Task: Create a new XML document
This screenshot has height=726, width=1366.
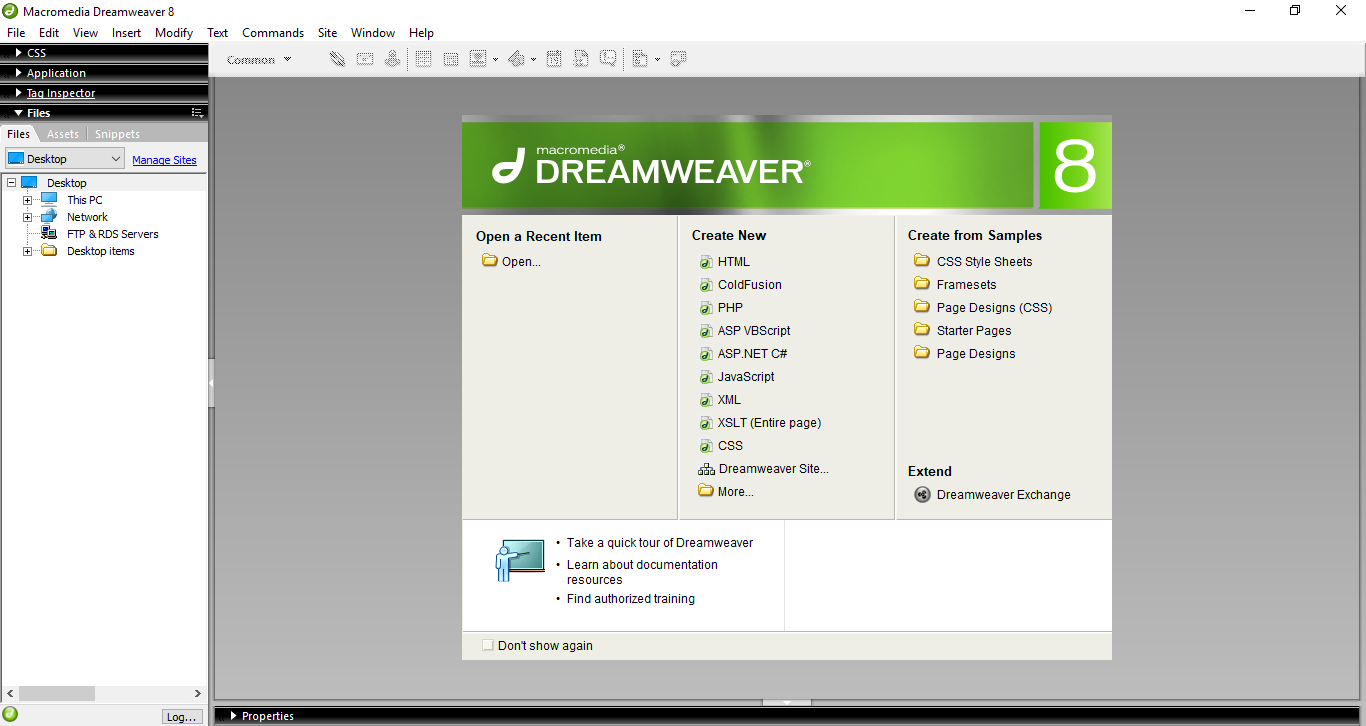Action: click(720, 400)
